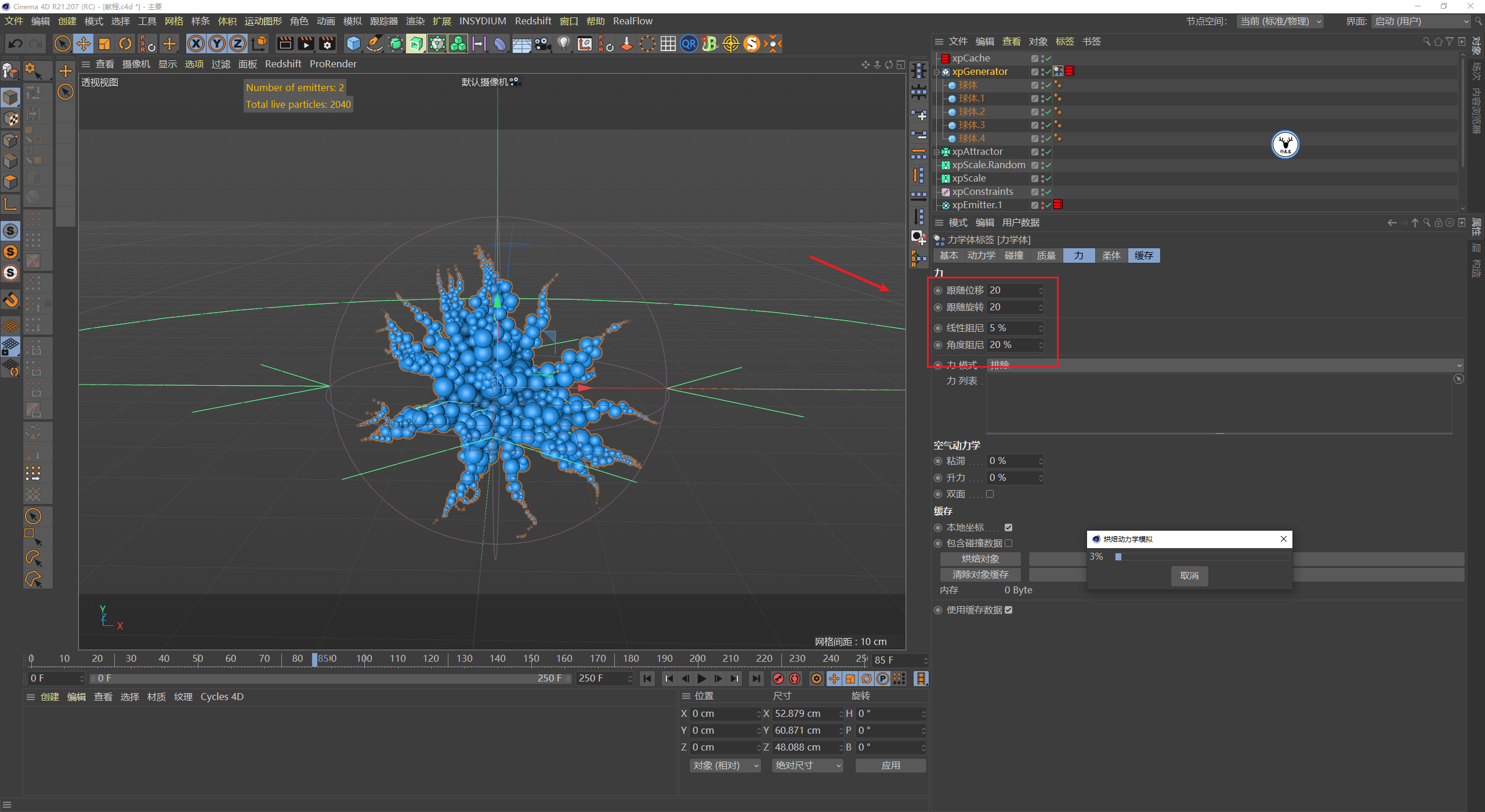Select the xpAttractor object in the tree

pos(977,152)
